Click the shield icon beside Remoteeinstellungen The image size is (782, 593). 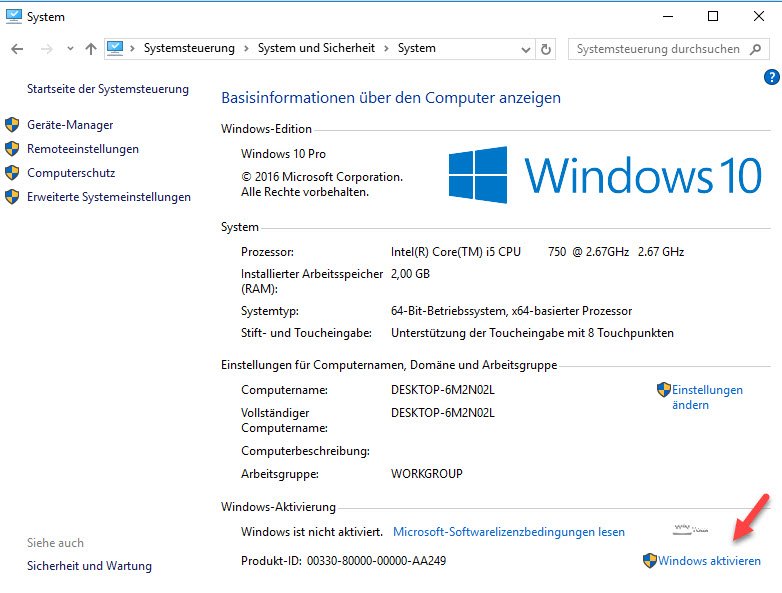12,149
